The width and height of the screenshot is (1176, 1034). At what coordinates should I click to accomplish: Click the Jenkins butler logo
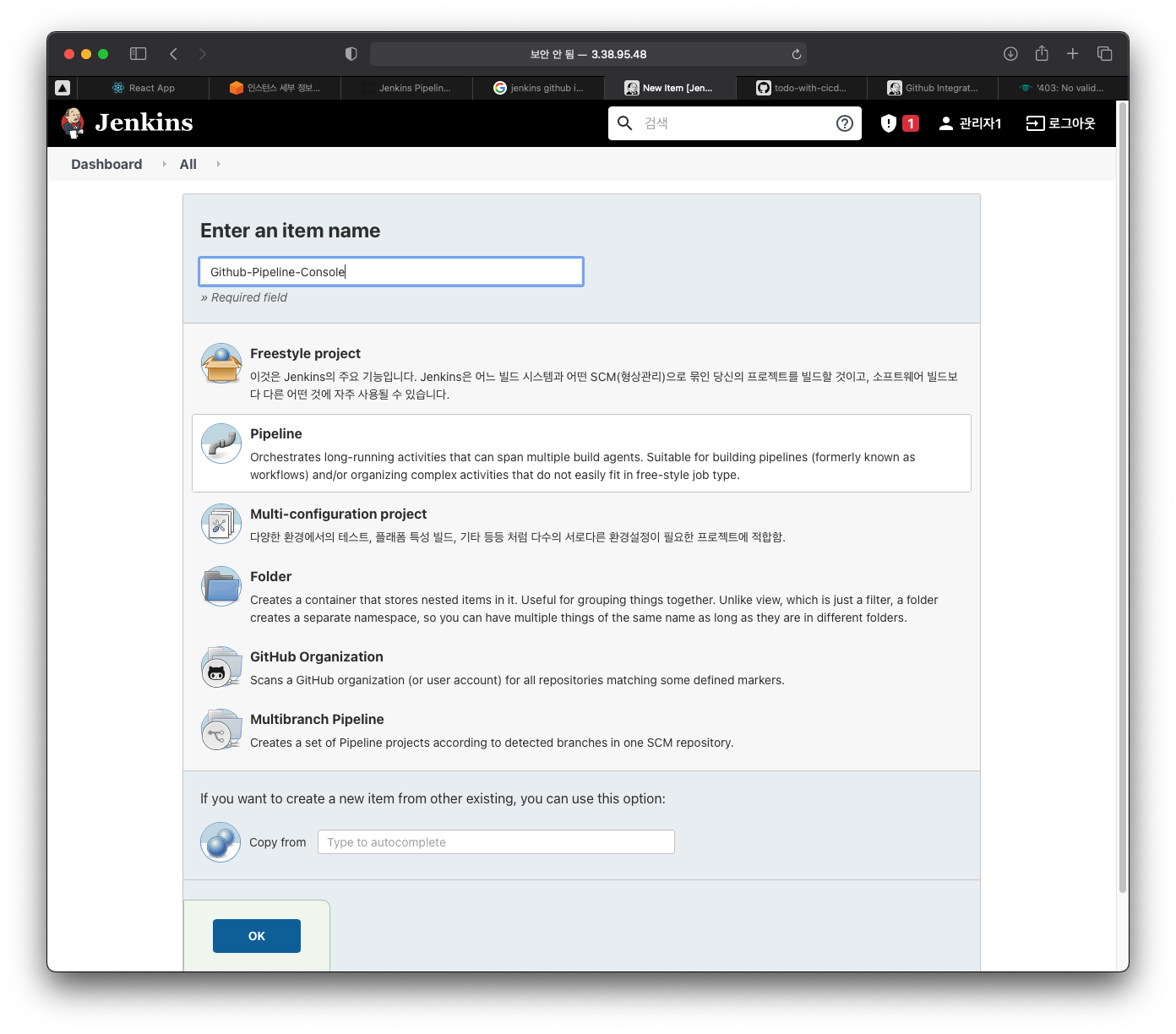[x=73, y=123]
